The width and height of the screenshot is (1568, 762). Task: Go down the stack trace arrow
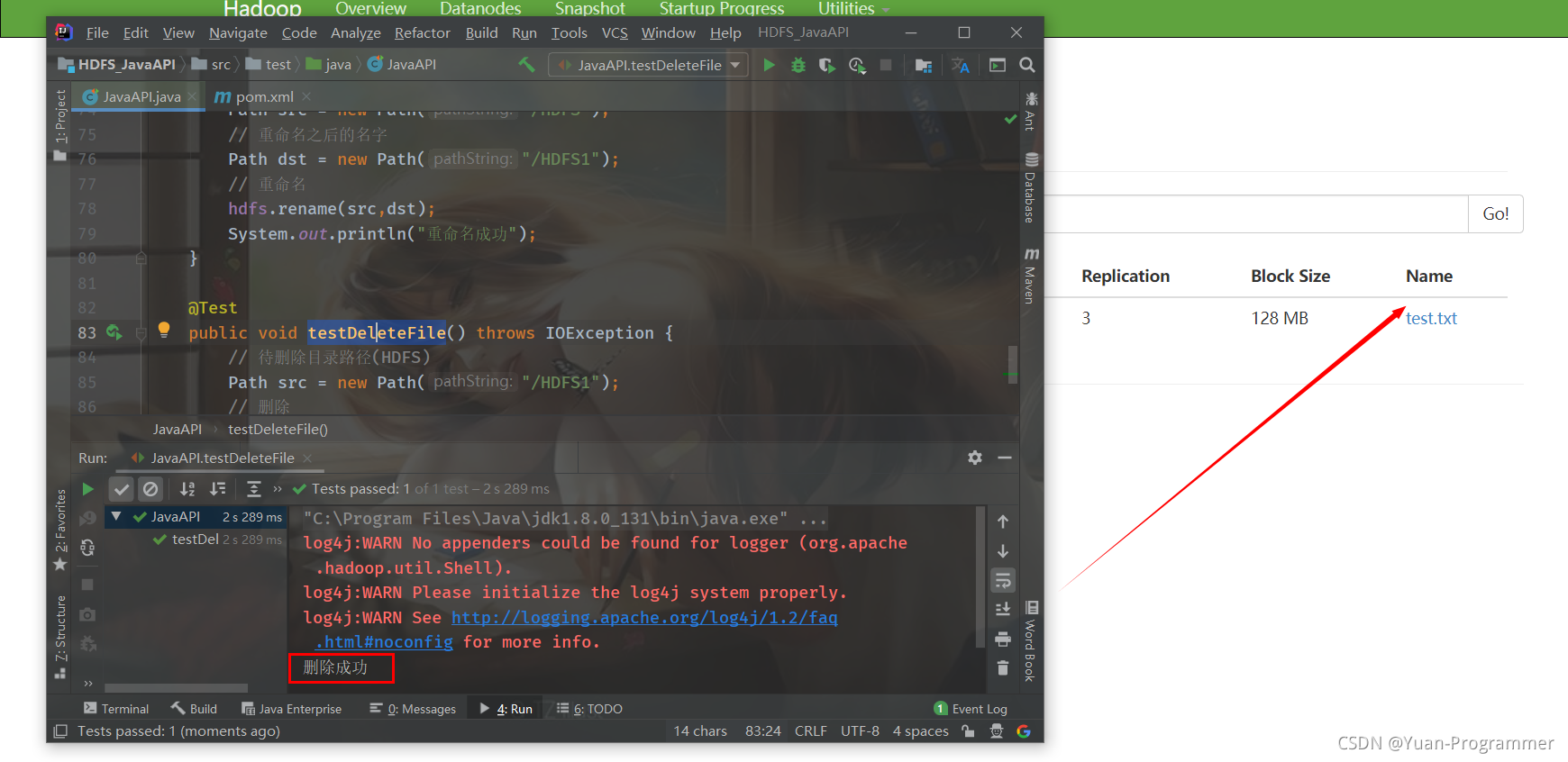[x=1003, y=551]
